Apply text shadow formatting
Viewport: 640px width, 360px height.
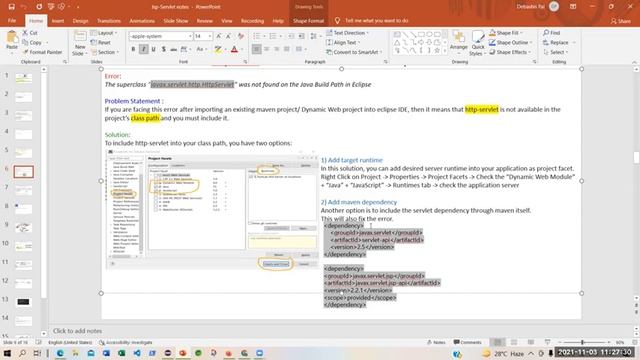point(164,49)
